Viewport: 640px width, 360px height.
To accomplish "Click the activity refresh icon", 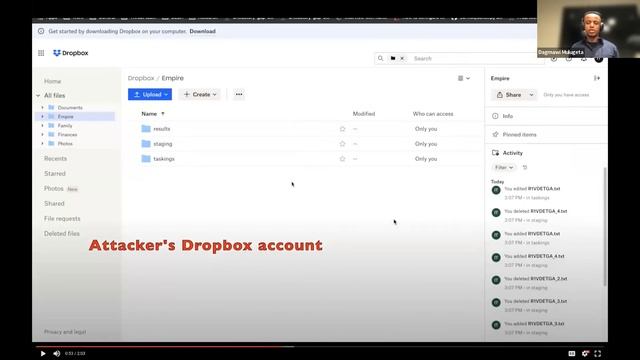I will click(x=525, y=167).
